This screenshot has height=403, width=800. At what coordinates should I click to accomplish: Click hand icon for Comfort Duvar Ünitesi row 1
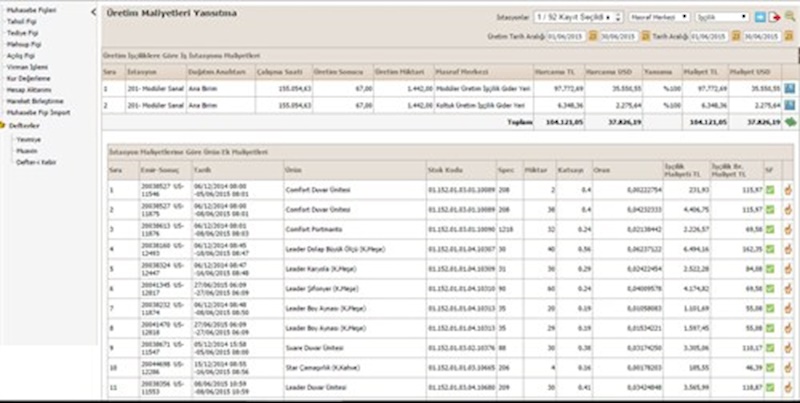point(787,190)
